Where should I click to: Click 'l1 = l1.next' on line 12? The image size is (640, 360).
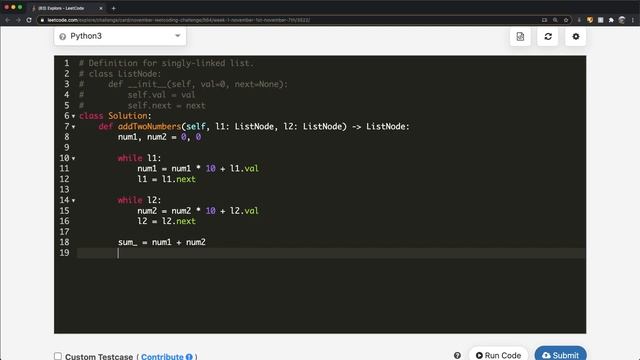coord(167,179)
